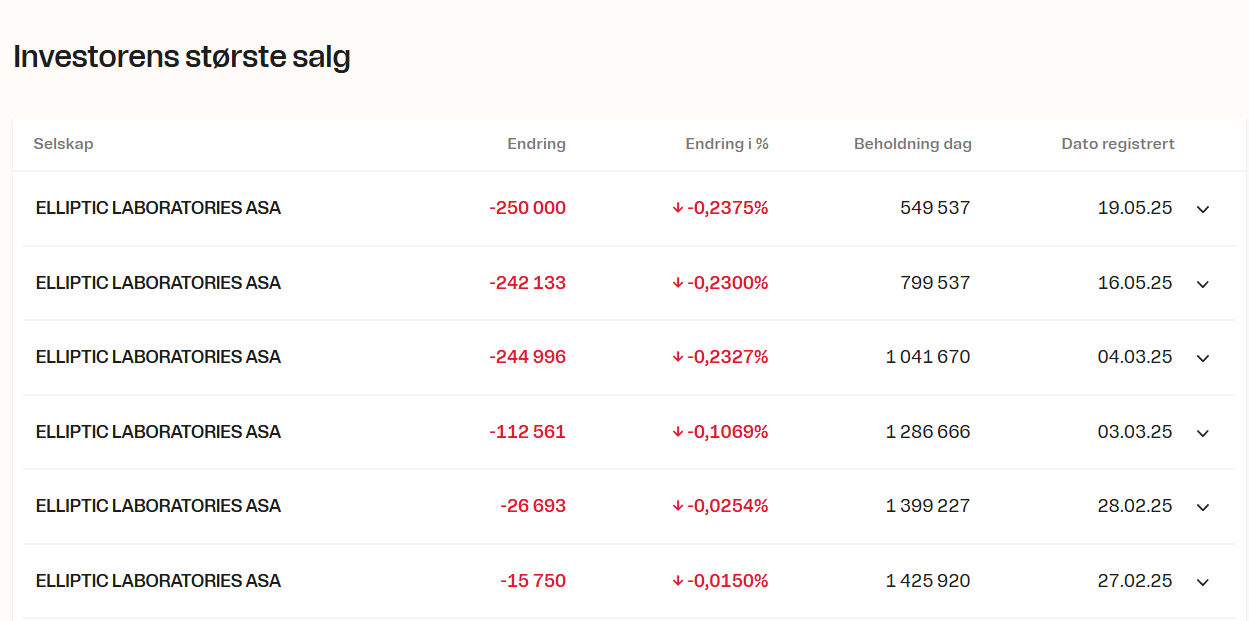The image size is (1249, 621).
Task: Sort by the Endring column header
Action: [x=537, y=144]
